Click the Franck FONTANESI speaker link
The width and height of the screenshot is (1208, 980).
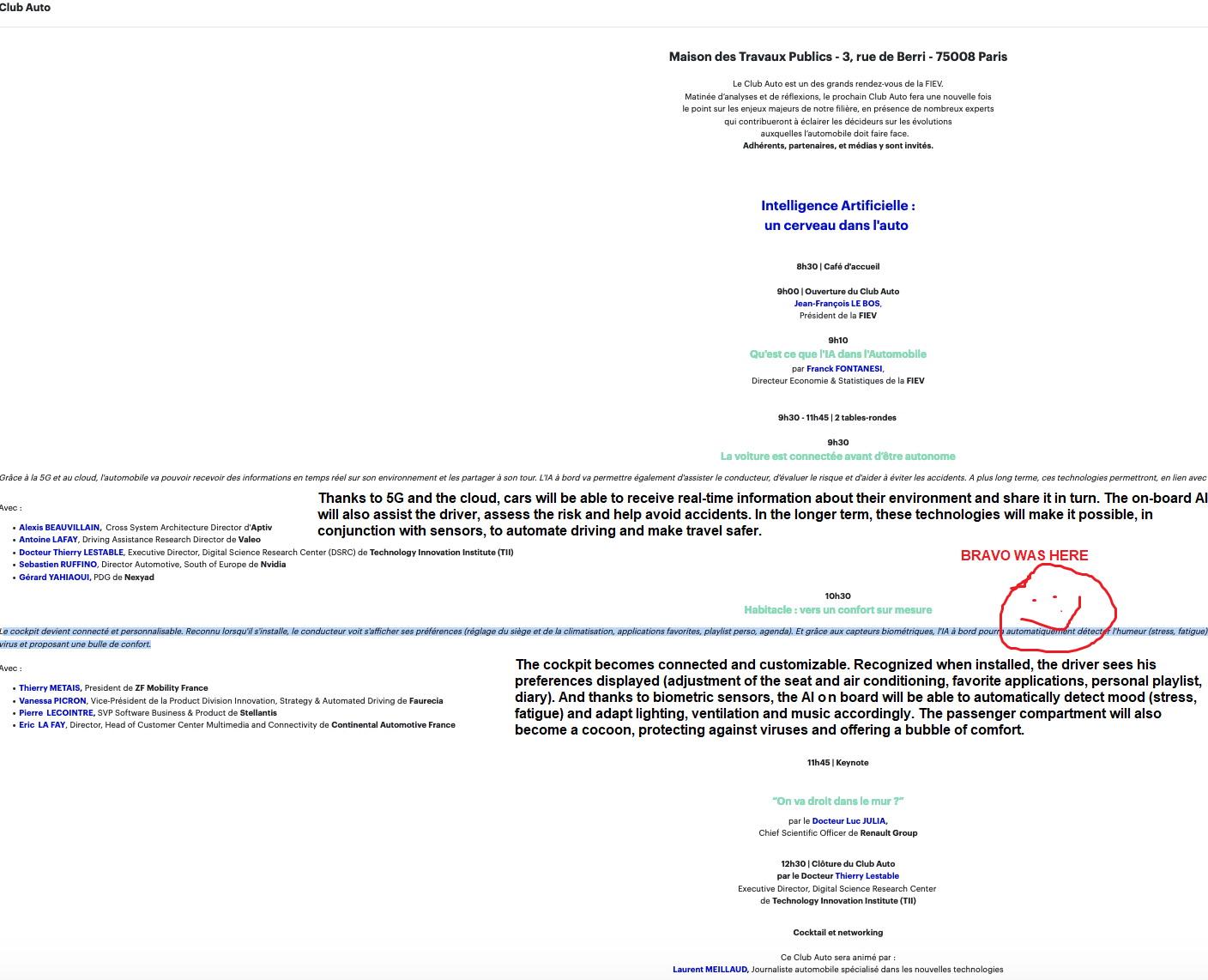point(844,369)
